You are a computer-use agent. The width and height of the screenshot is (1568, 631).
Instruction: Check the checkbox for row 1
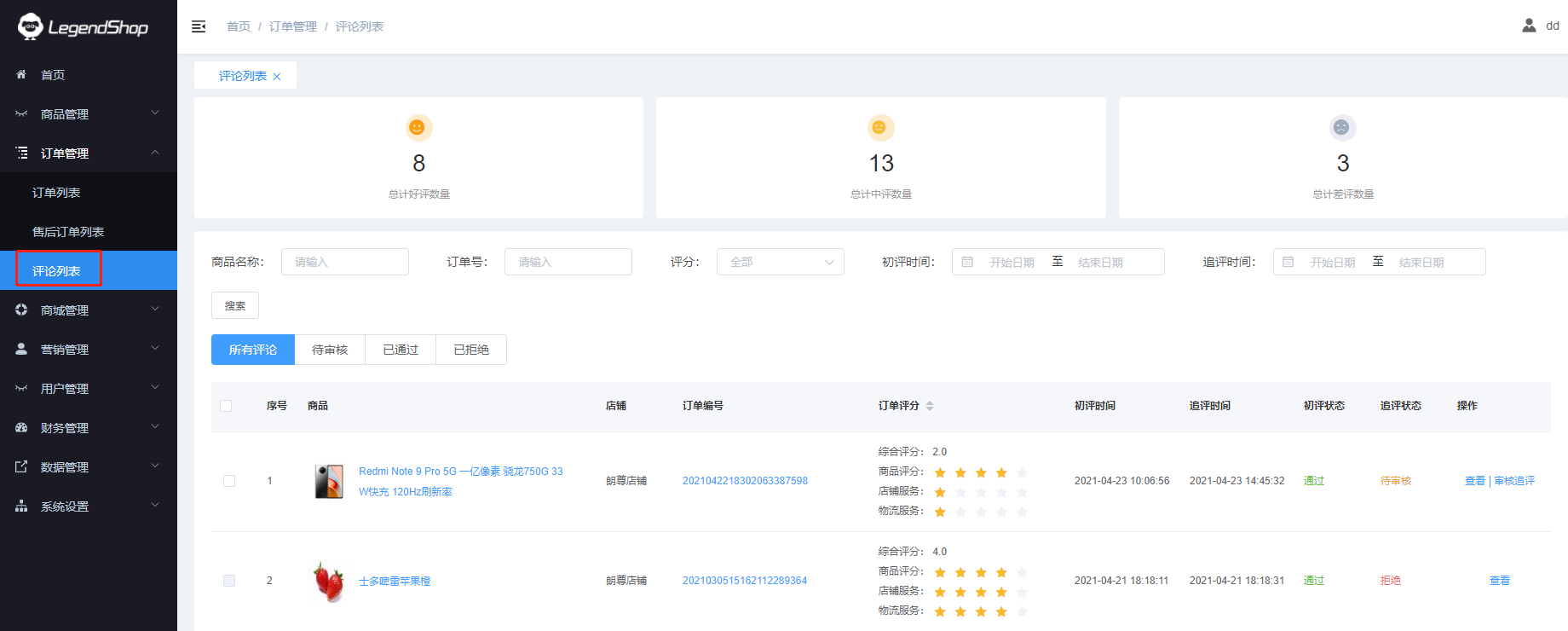229,481
